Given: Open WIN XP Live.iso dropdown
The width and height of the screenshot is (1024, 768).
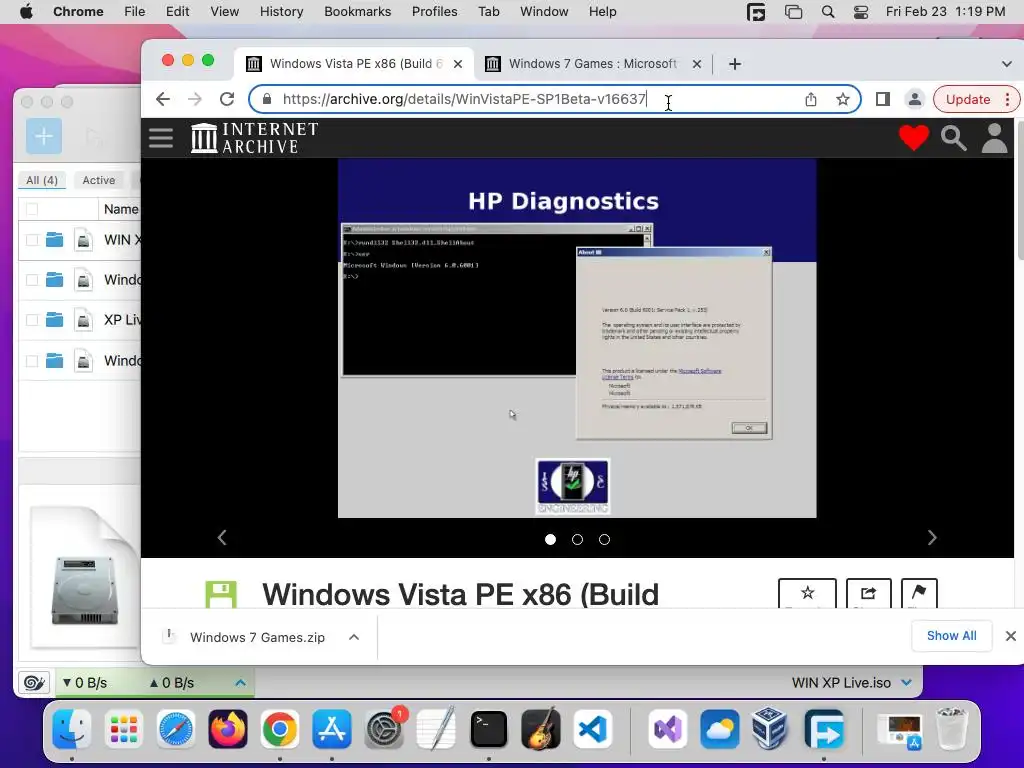Looking at the screenshot, I should coord(906,683).
